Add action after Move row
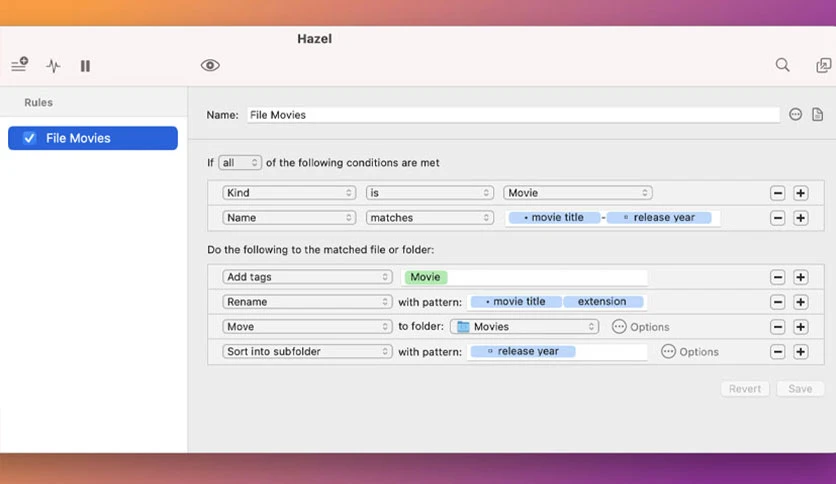836x484 pixels. coord(800,326)
